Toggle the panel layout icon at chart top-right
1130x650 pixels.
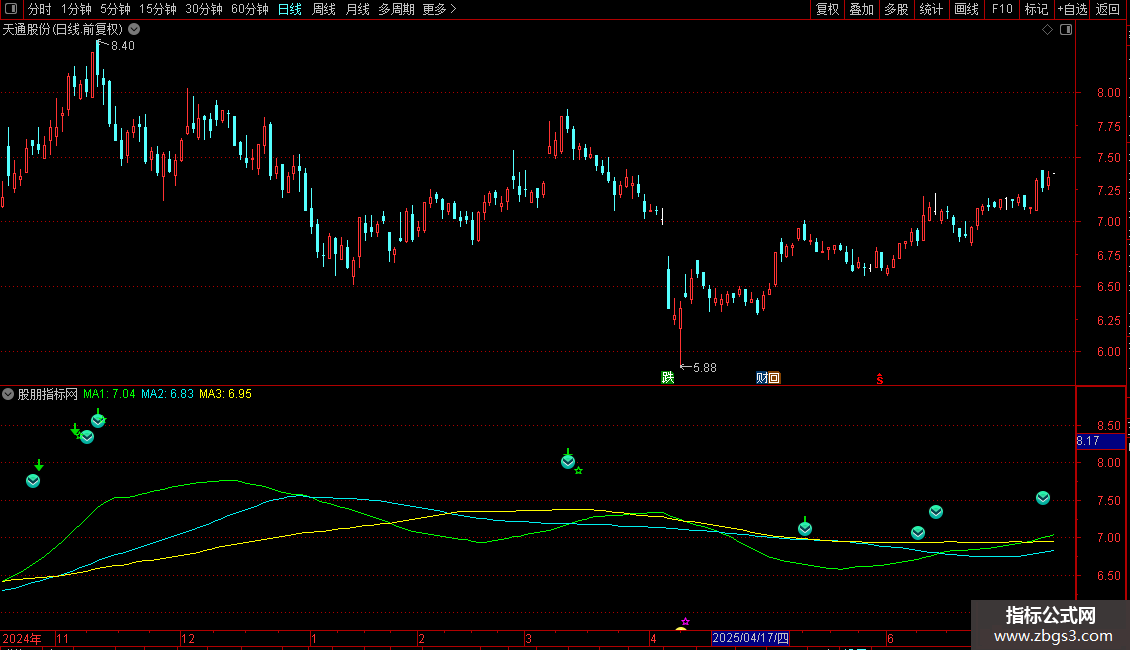[x=1066, y=30]
